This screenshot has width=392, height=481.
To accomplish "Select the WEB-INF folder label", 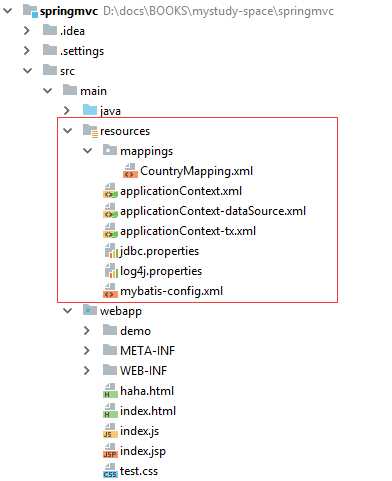I will point(144,371).
